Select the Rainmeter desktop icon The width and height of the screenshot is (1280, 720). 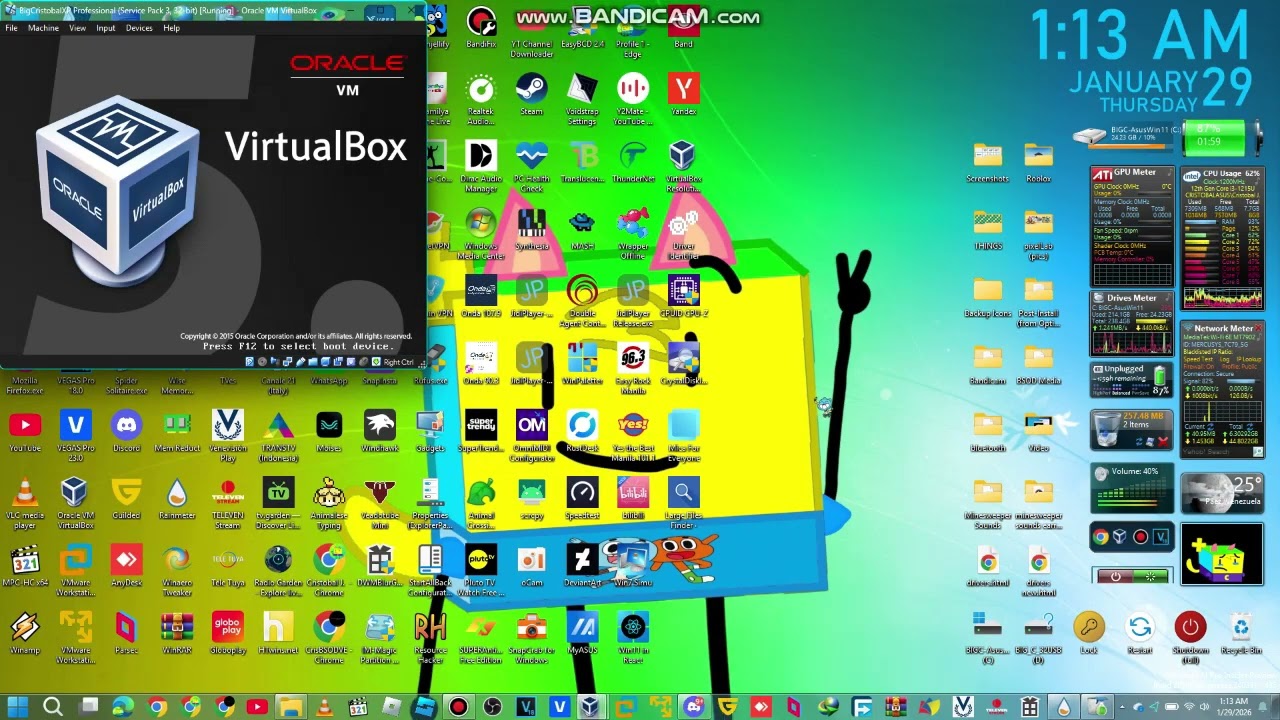click(x=177, y=498)
